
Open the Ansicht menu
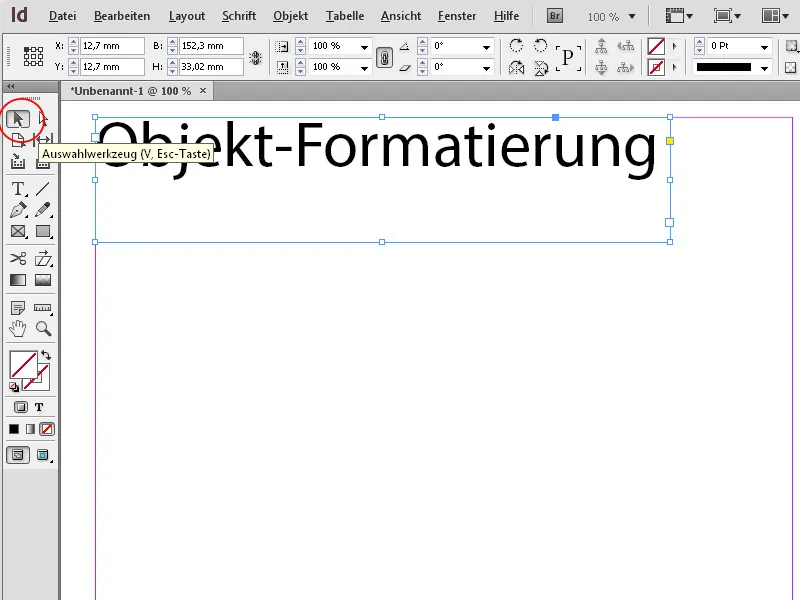[401, 16]
